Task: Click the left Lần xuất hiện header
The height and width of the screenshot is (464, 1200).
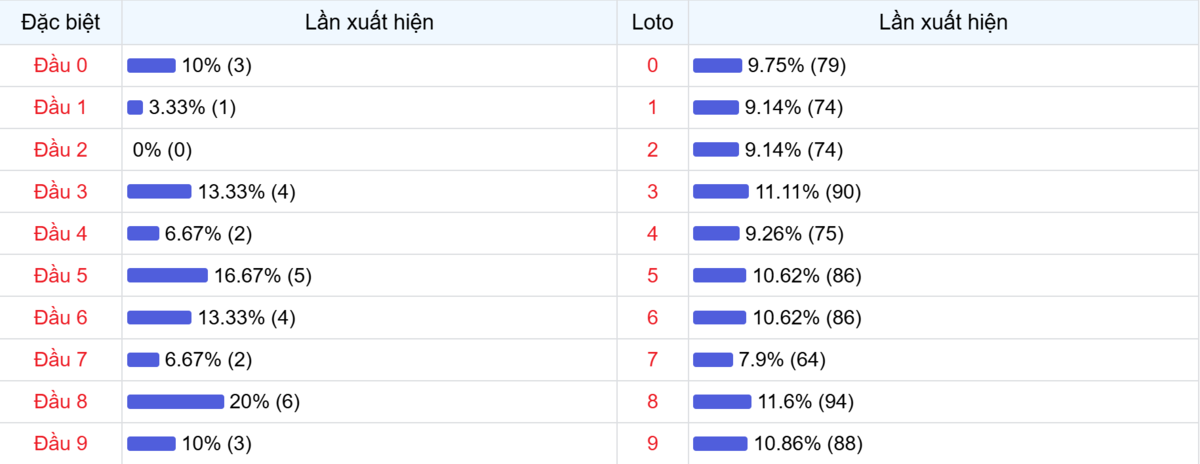Action: (x=369, y=22)
